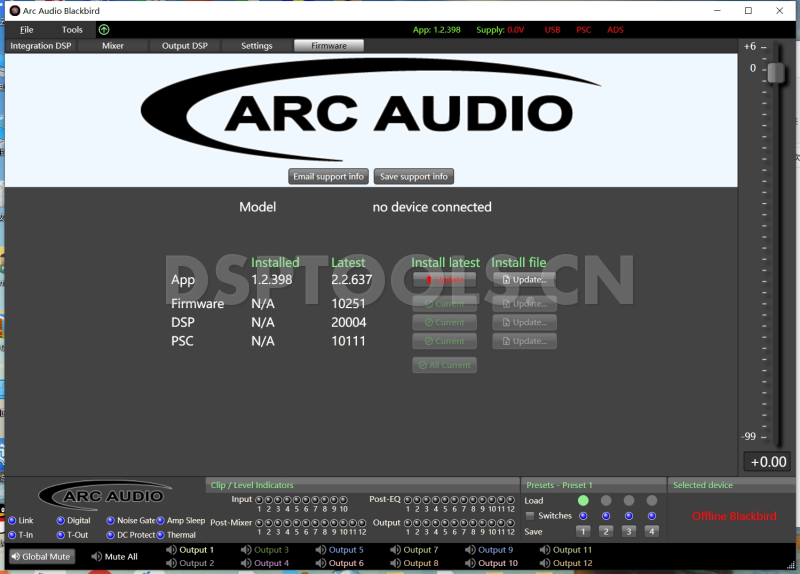The height and width of the screenshot is (574, 800).
Task: Mute Output 6 speaker icon
Action: (321, 563)
